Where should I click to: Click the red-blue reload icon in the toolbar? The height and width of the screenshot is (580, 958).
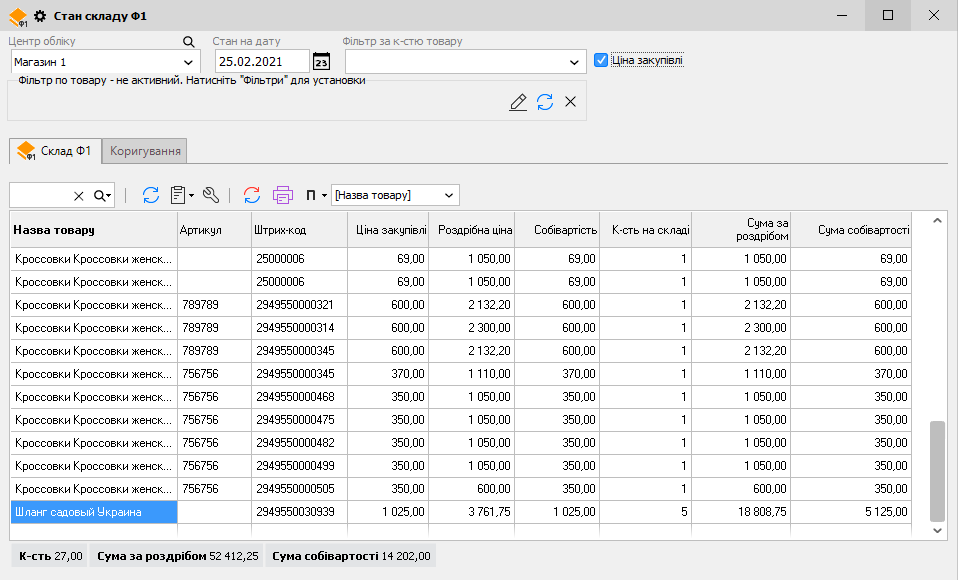click(x=252, y=195)
